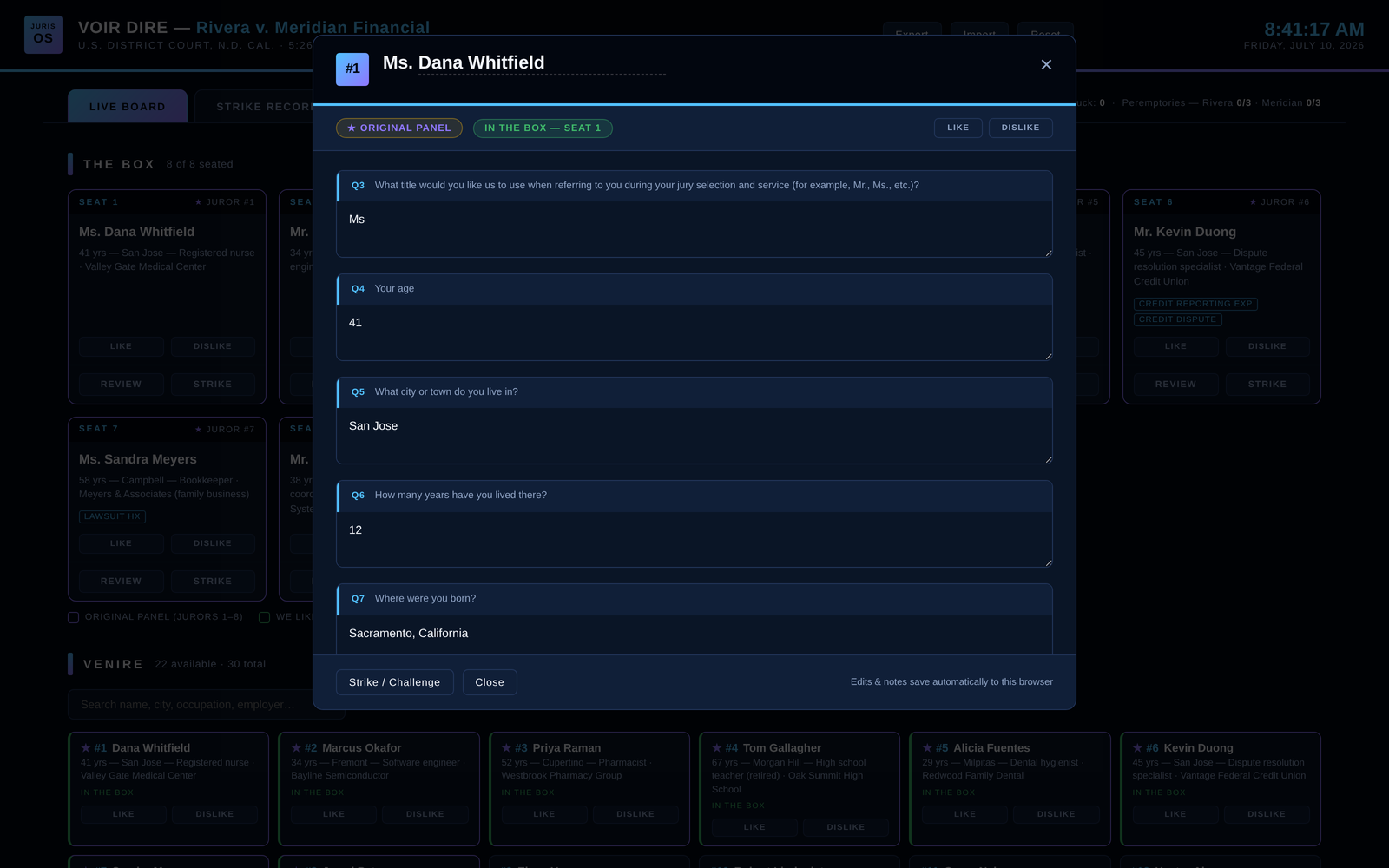Edit the Q4 age answer field
Screen dimensions: 1389x868
(x=694, y=332)
